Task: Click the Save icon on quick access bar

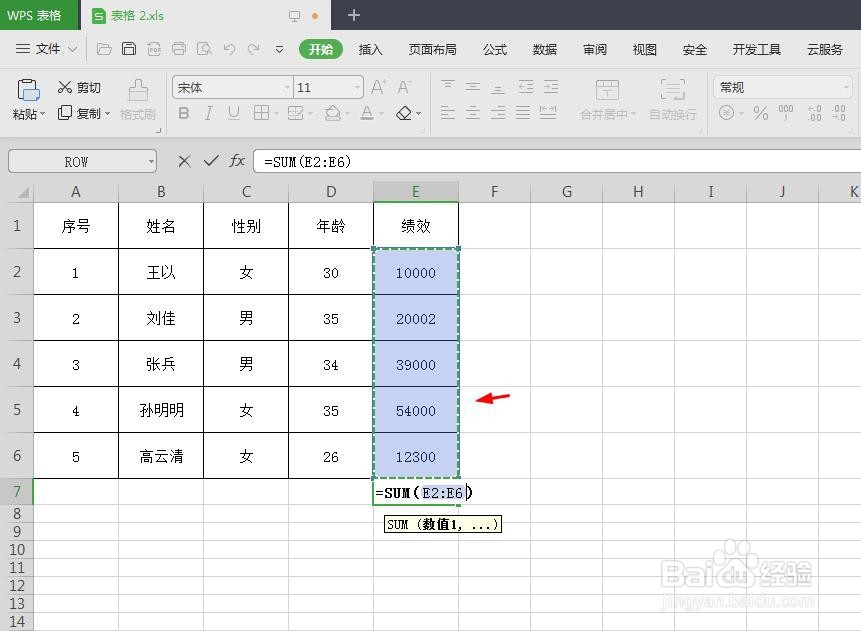Action: [x=130, y=48]
